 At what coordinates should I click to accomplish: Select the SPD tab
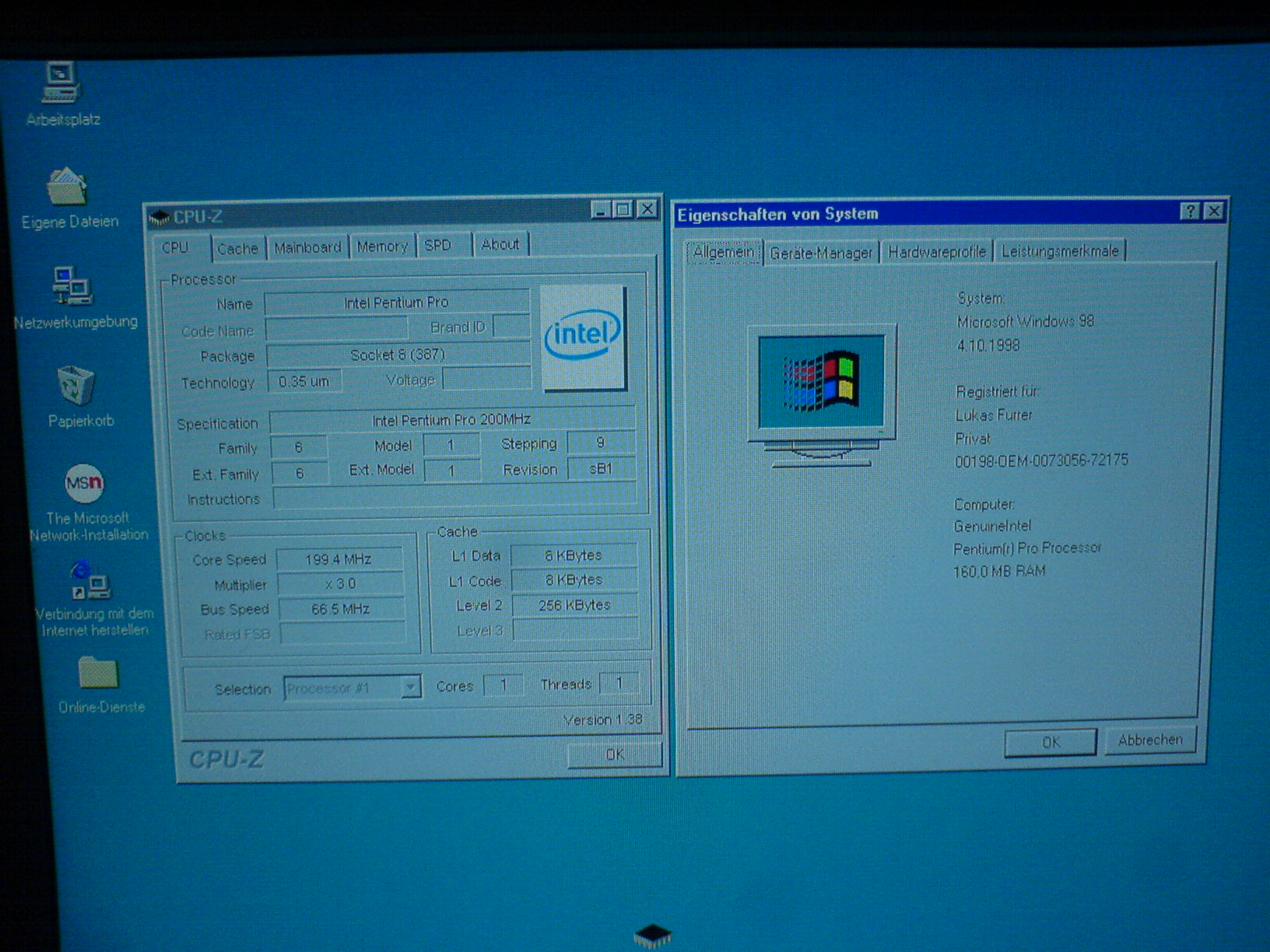coord(437,246)
